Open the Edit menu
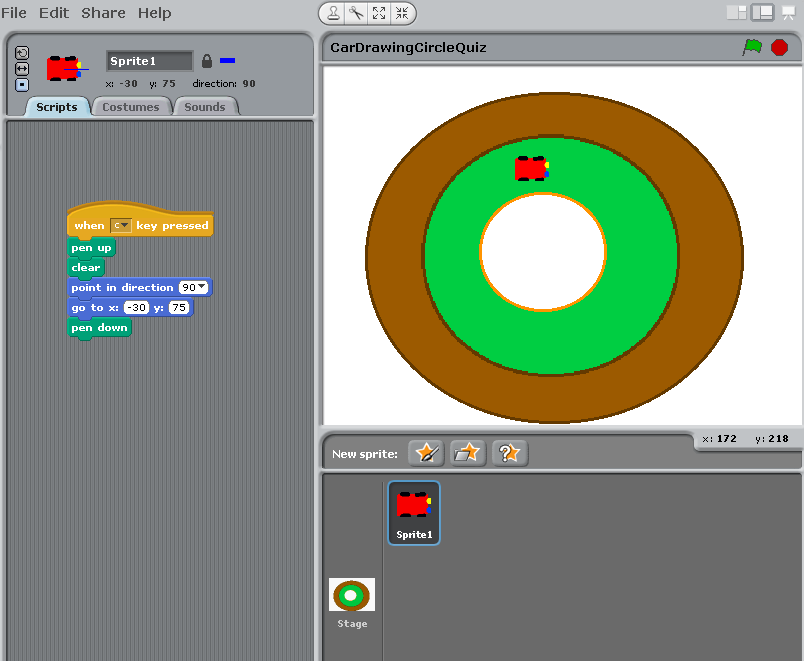 coord(54,13)
